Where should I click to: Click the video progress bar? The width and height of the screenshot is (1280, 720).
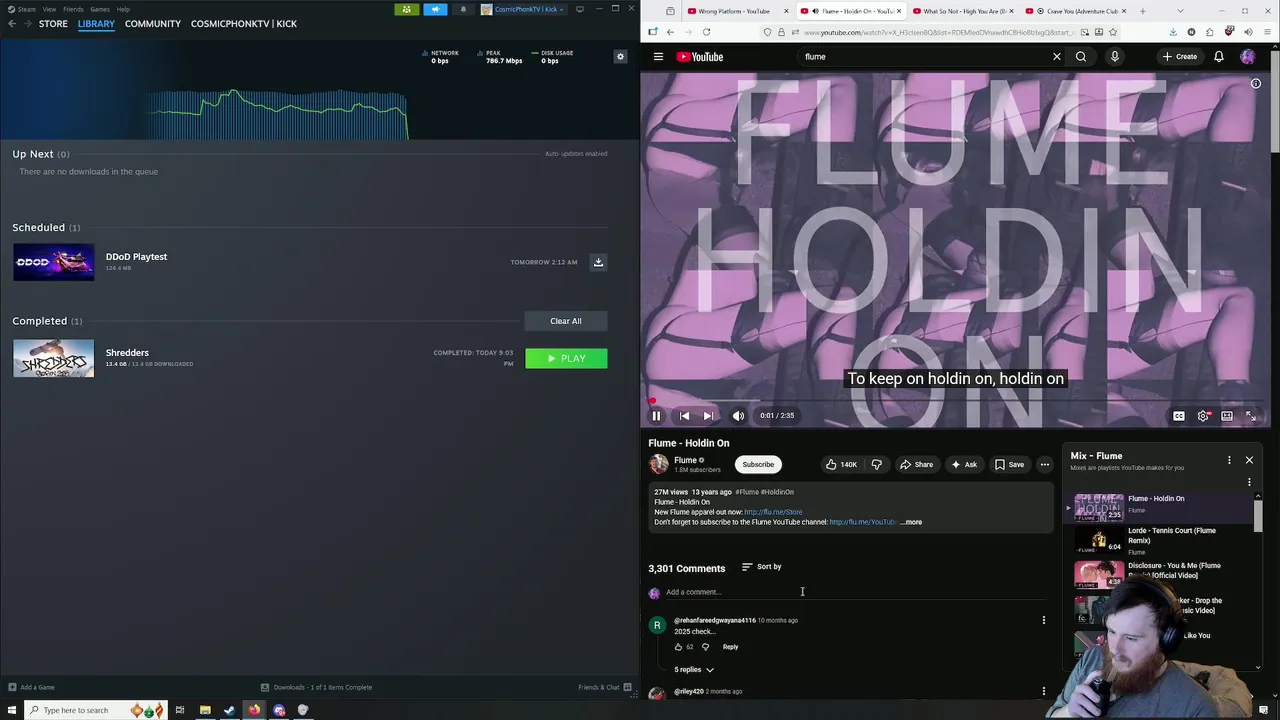coord(955,401)
